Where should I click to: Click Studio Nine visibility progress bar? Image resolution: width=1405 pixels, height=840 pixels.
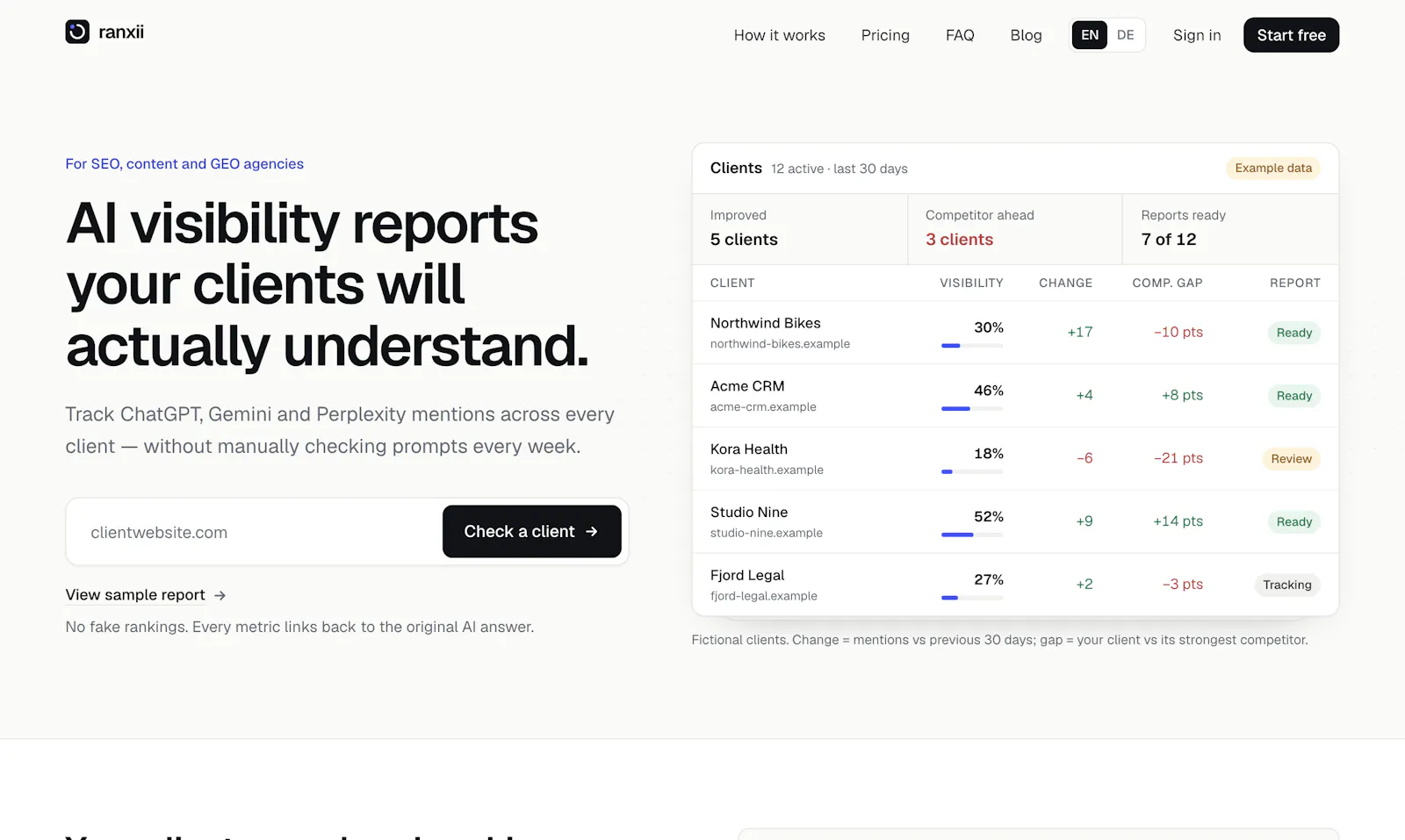point(972,535)
